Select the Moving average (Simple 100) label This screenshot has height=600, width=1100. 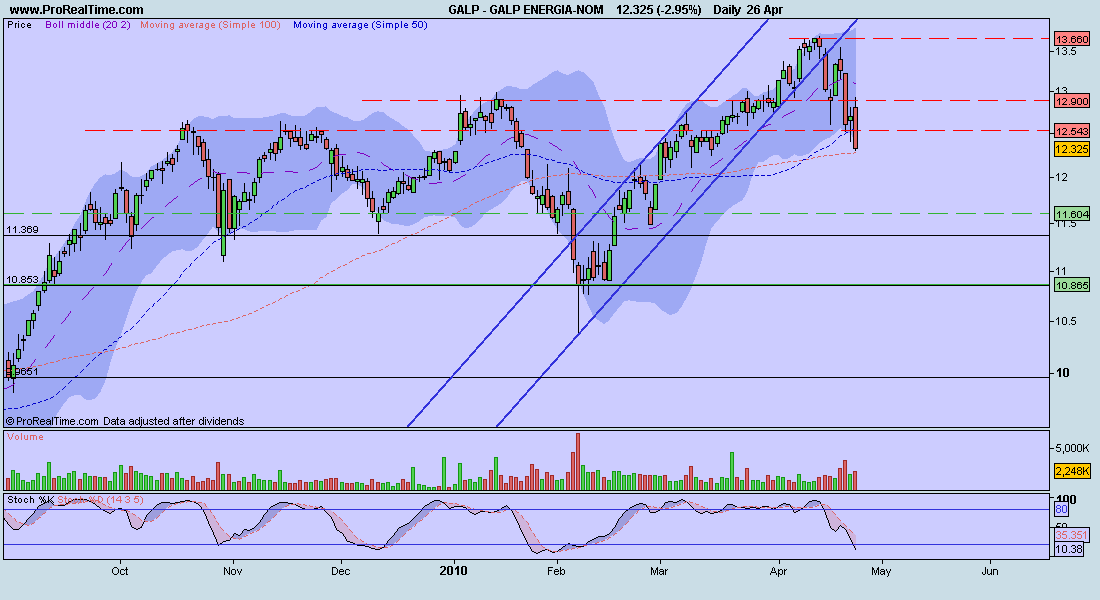(210, 25)
